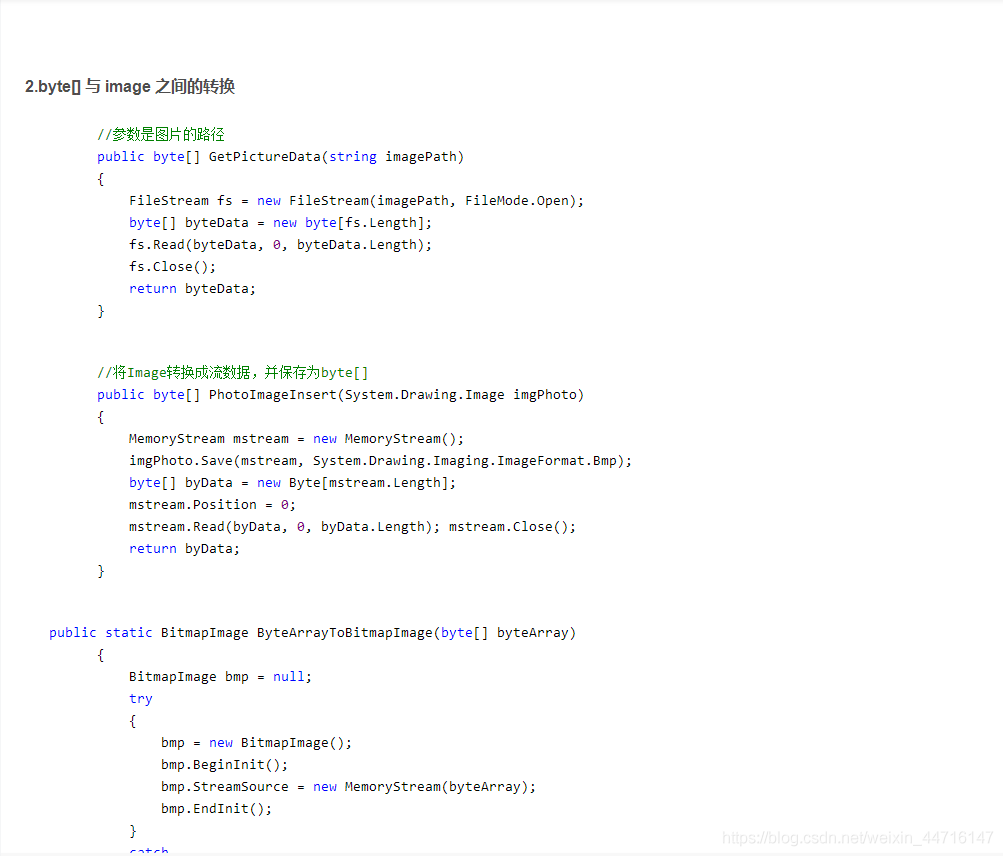
Task: Click the heading '2.byte[] 与 image 之间的转换'
Action: click(x=130, y=86)
